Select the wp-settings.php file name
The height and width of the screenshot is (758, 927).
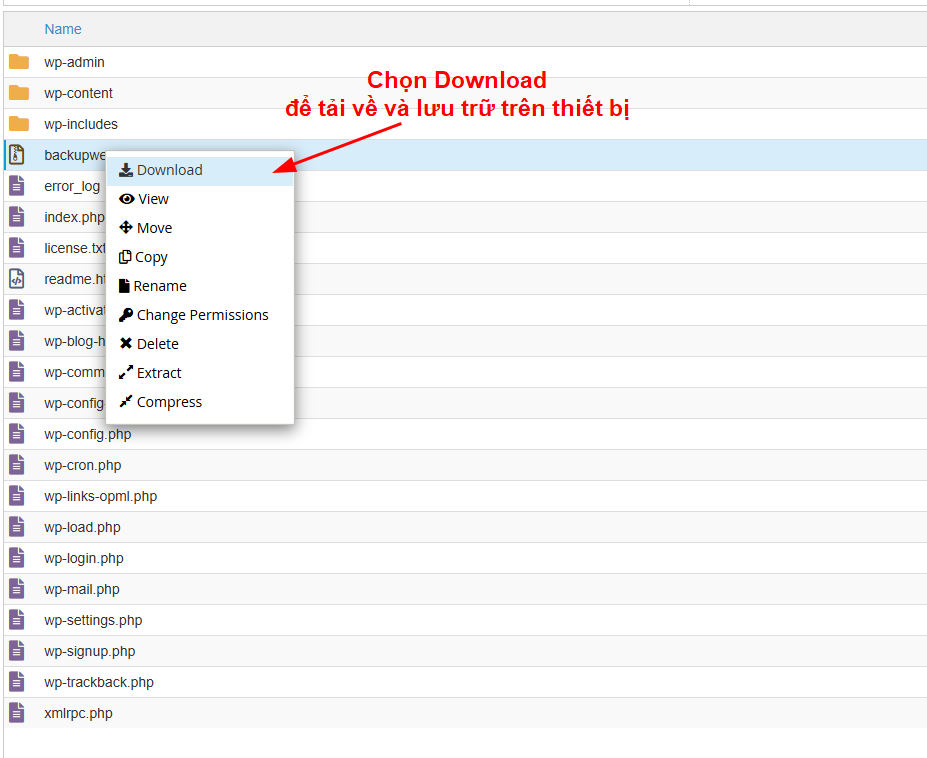coord(93,620)
